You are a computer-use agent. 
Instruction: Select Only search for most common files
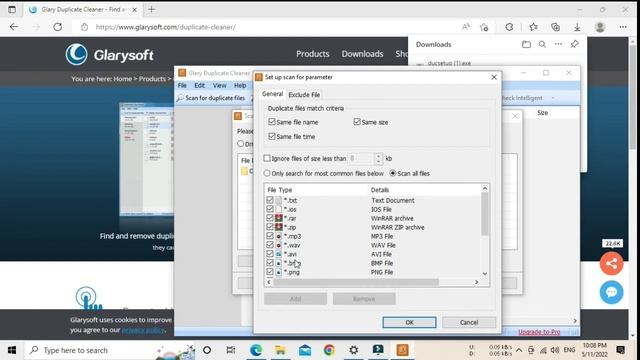[x=267, y=173]
